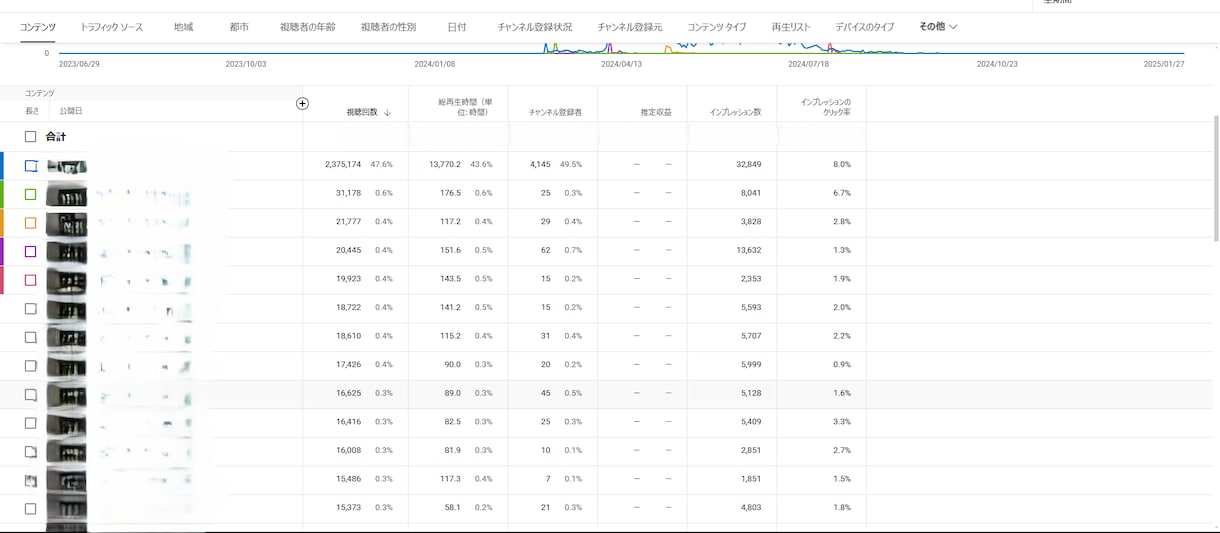Select the 都市 tab
The width and height of the screenshot is (1220, 533).
coord(240,27)
